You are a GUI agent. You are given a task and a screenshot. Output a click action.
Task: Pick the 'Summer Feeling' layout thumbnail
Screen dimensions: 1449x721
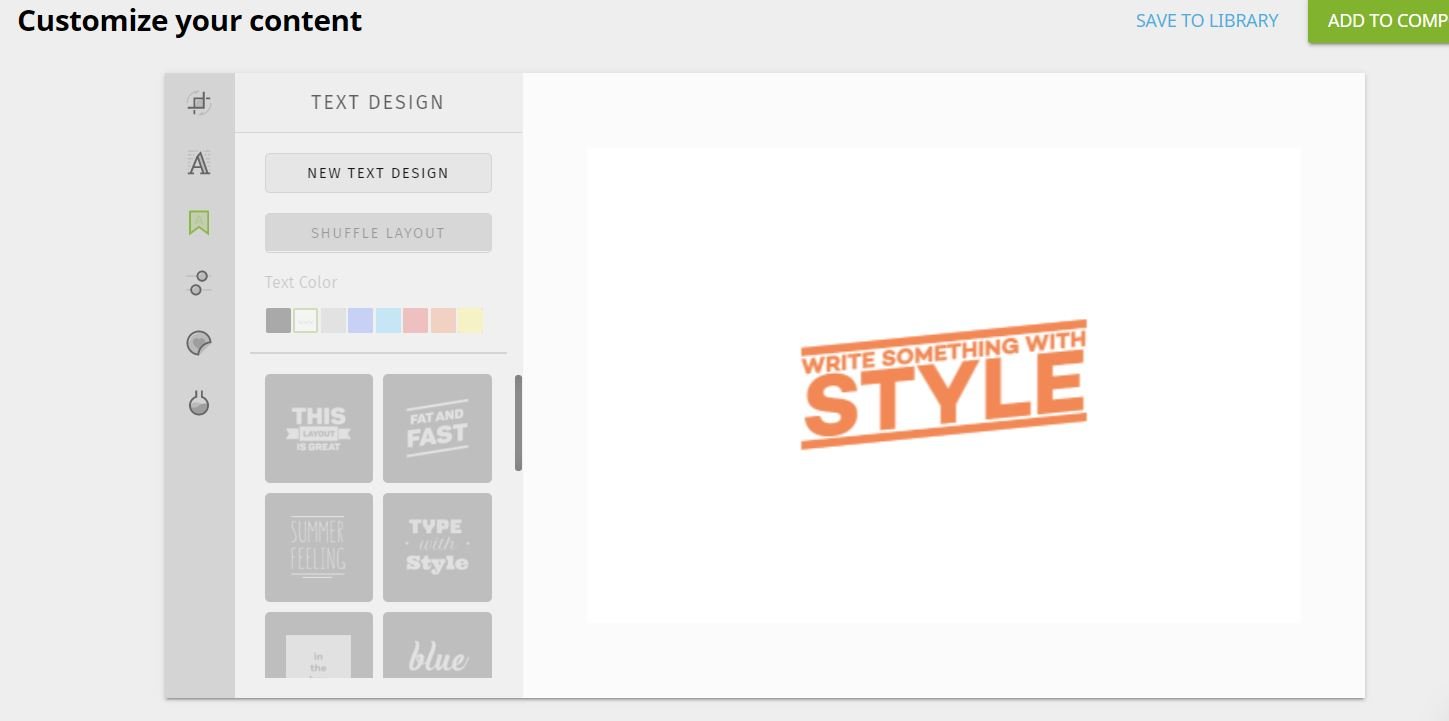(x=318, y=547)
